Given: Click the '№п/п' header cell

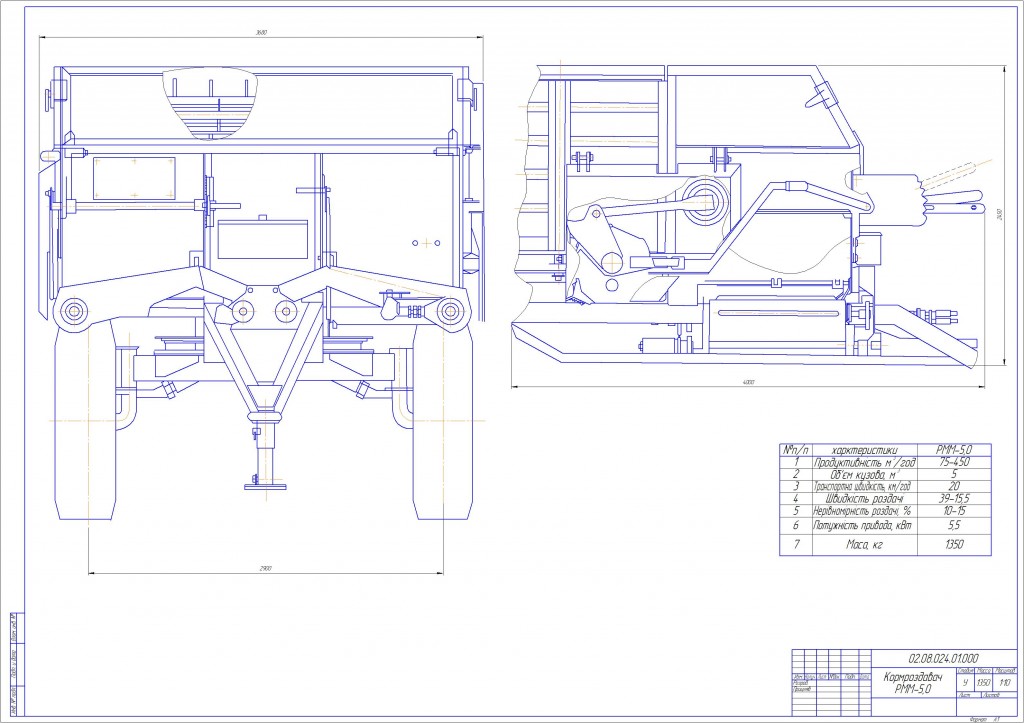Looking at the screenshot, I should [795, 450].
